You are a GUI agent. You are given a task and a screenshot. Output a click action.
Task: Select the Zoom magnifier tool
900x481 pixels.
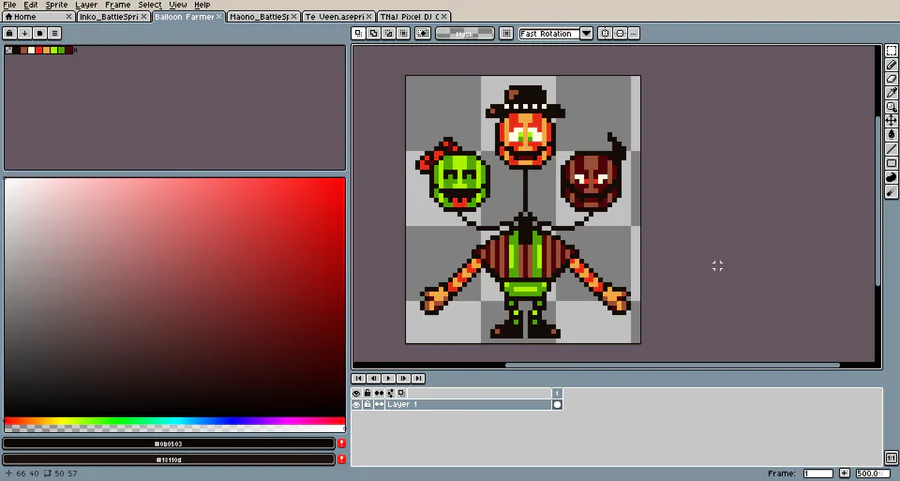coord(891,106)
